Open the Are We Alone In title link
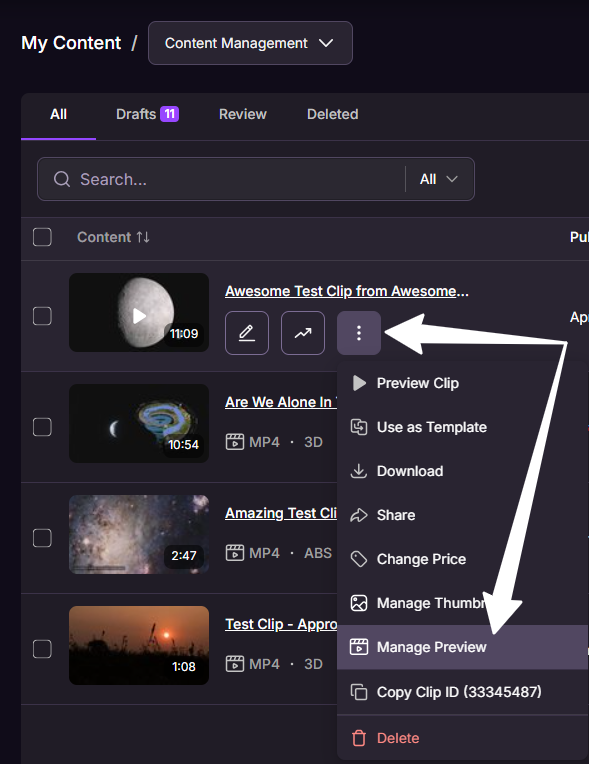The image size is (589, 764). [x=281, y=402]
